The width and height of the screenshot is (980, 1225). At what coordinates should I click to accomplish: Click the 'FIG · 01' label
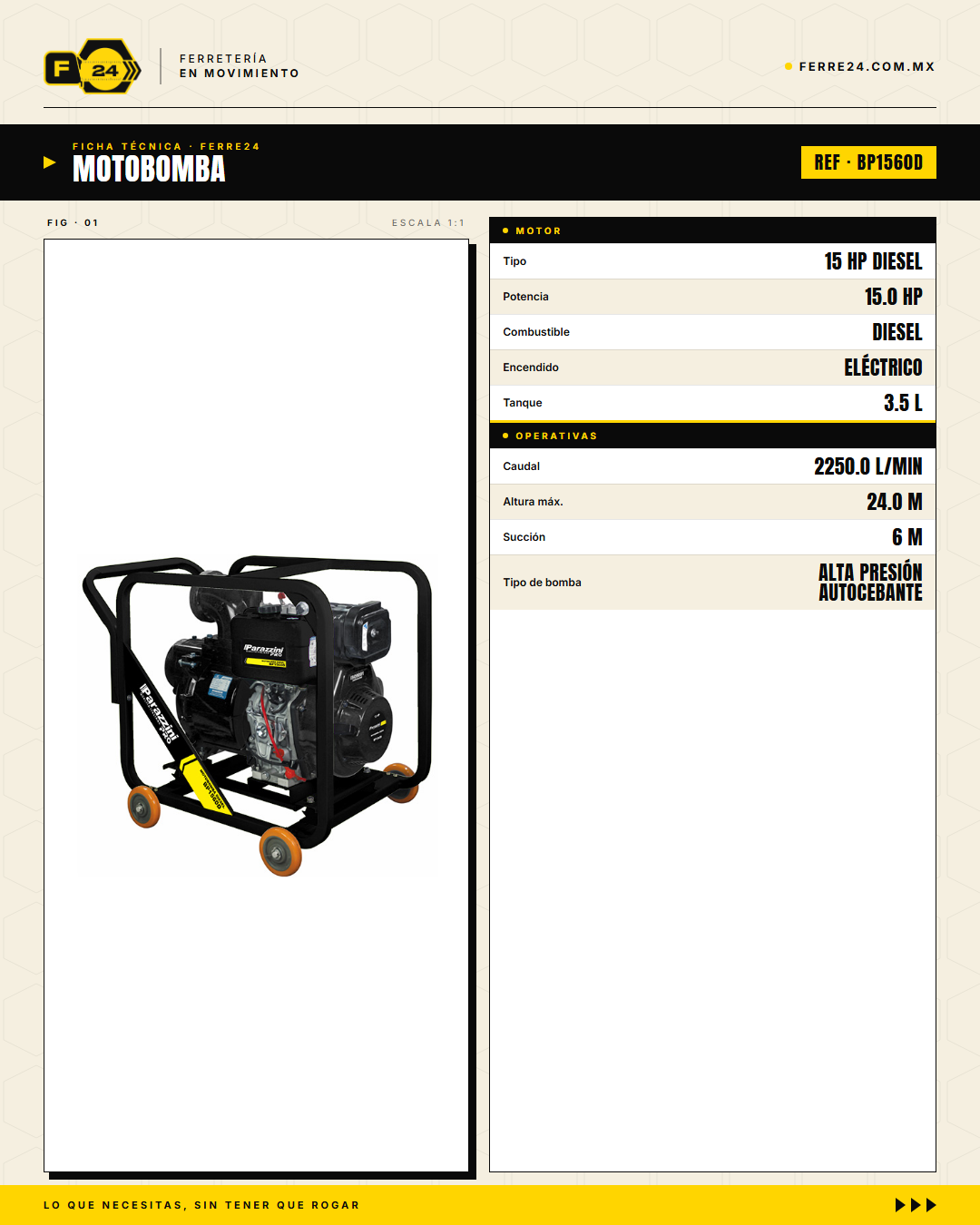(x=73, y=222)
